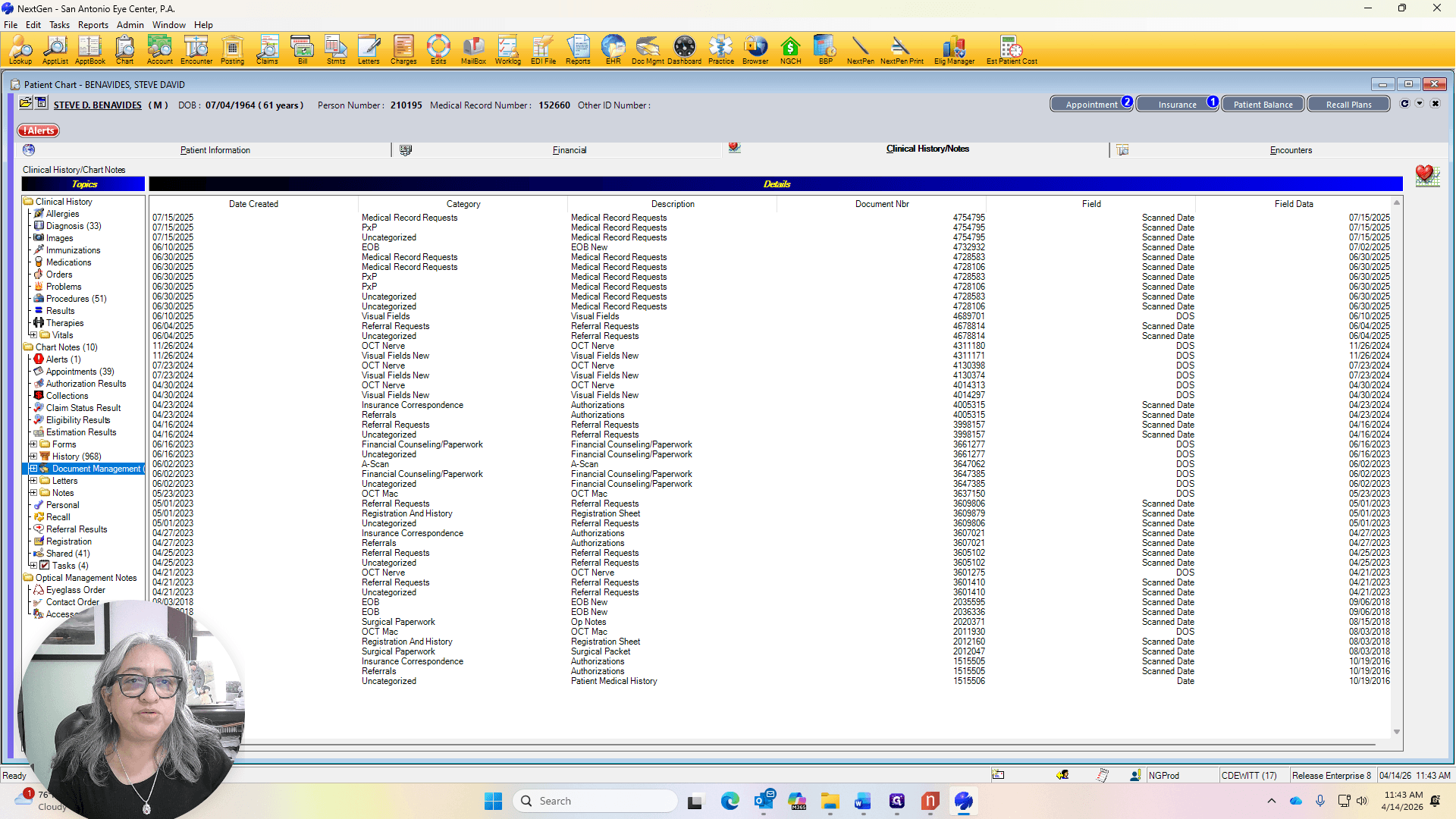Screen dimensions: 1456x819
Task: Open Microsoft Edge from the taskbar
Action: 730,801
